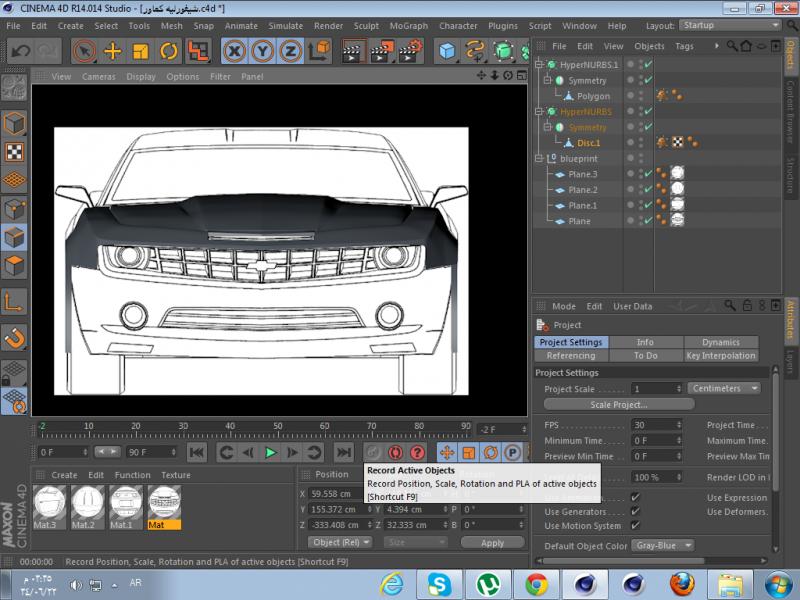The image size is (800, 600).
Task: Toggle the Plane.3 green enable checkmark
Action: pyautogui.click(x=647, y=174)
